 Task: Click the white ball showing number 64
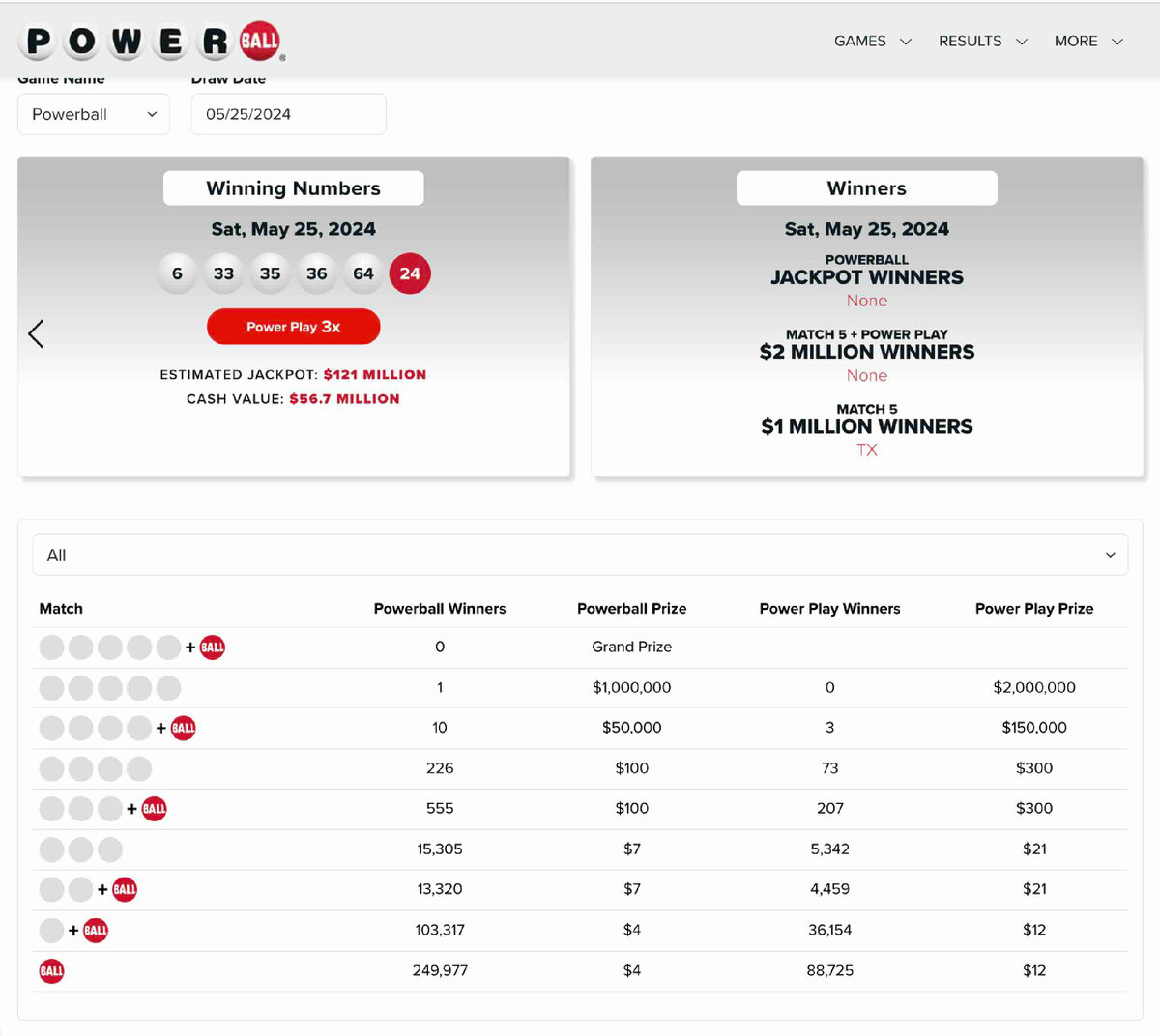click(x=363, y=273)
